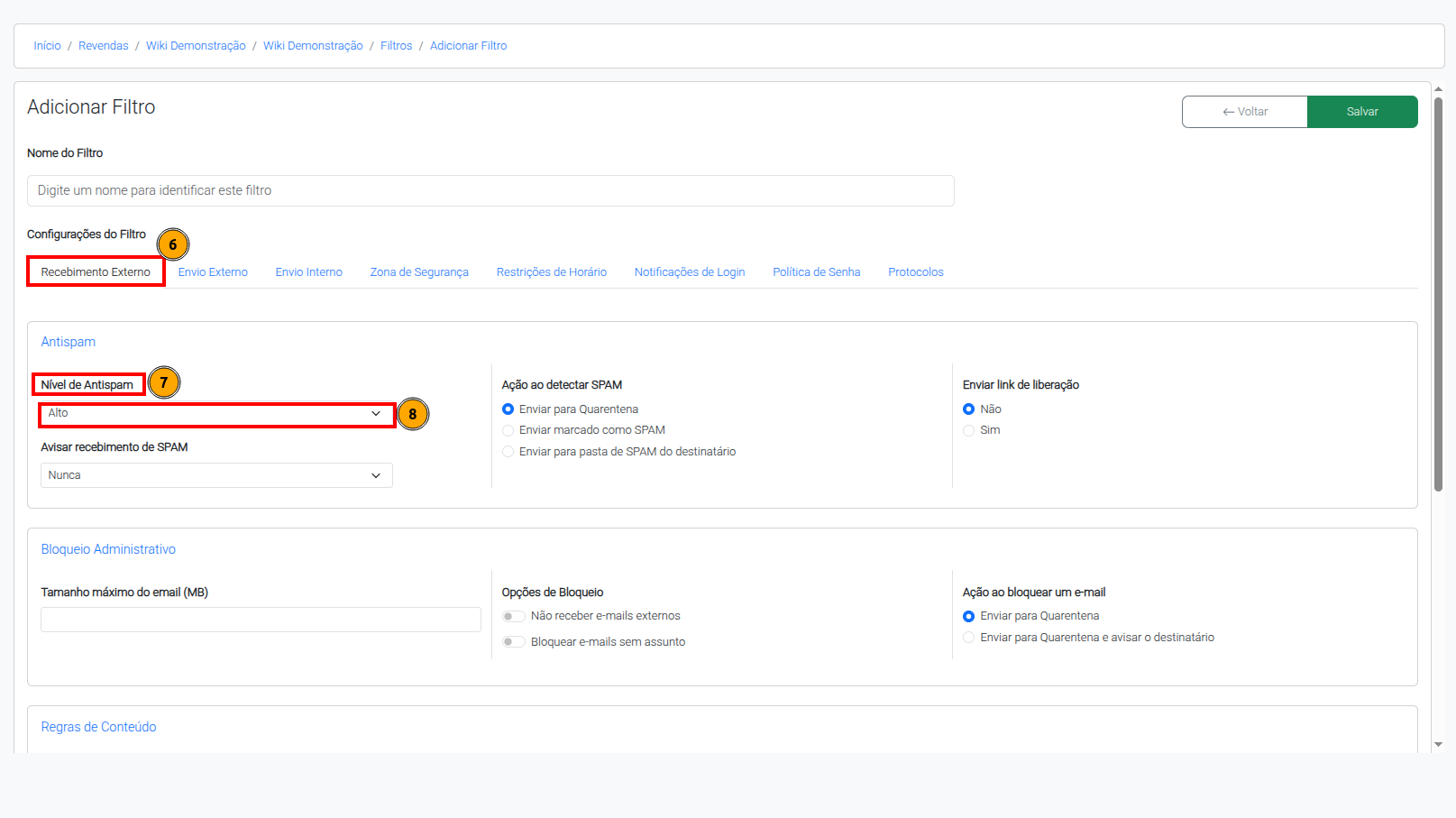The image size is (1456, 818).
Task: Toggle Não receber e-mails externos switch
Action: [x=514, y=617]
